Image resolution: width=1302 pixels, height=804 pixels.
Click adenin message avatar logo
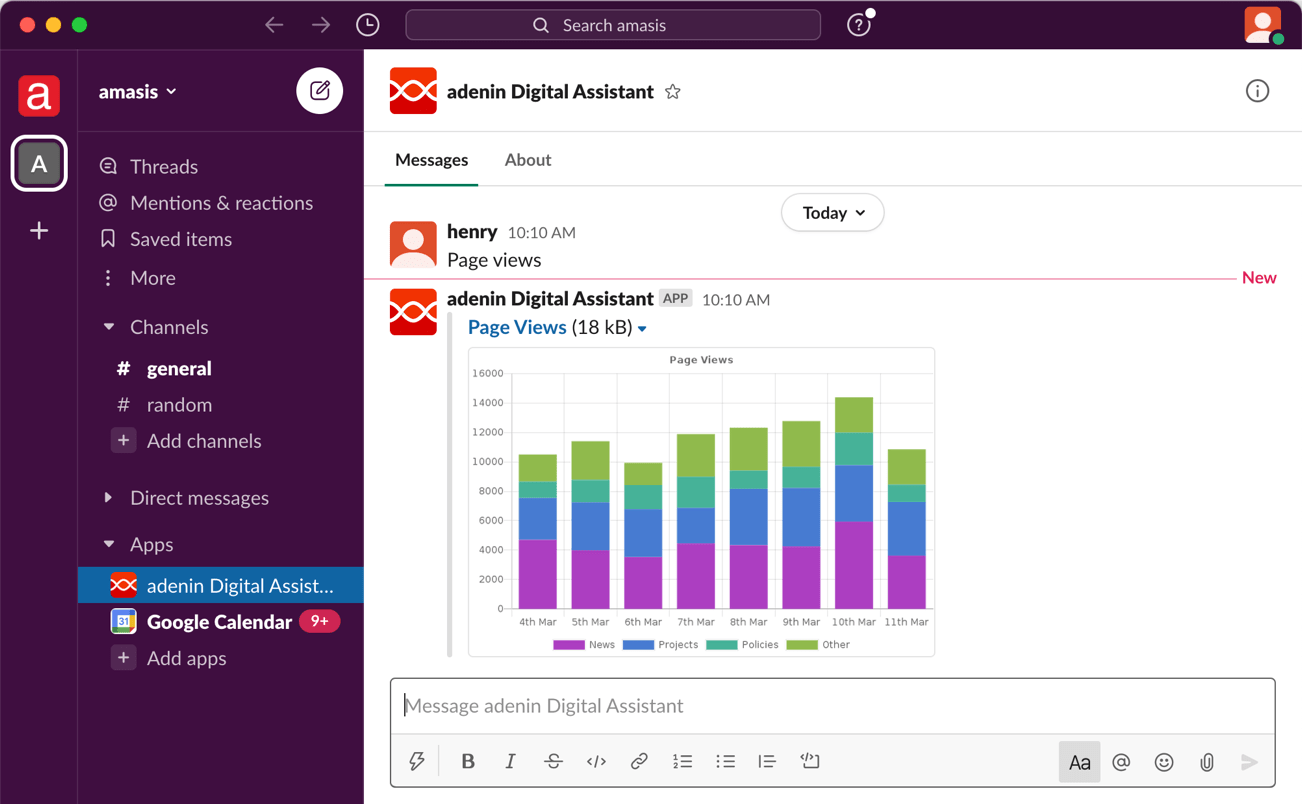pos(413,312)
